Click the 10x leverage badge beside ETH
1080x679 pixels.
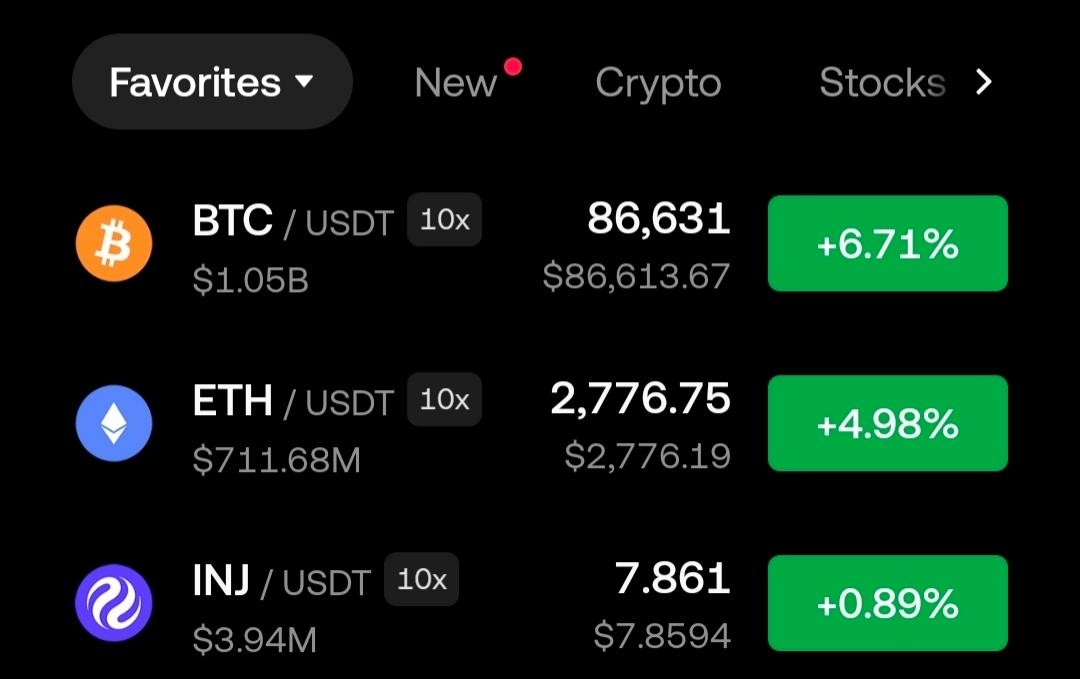pos(444,399)
